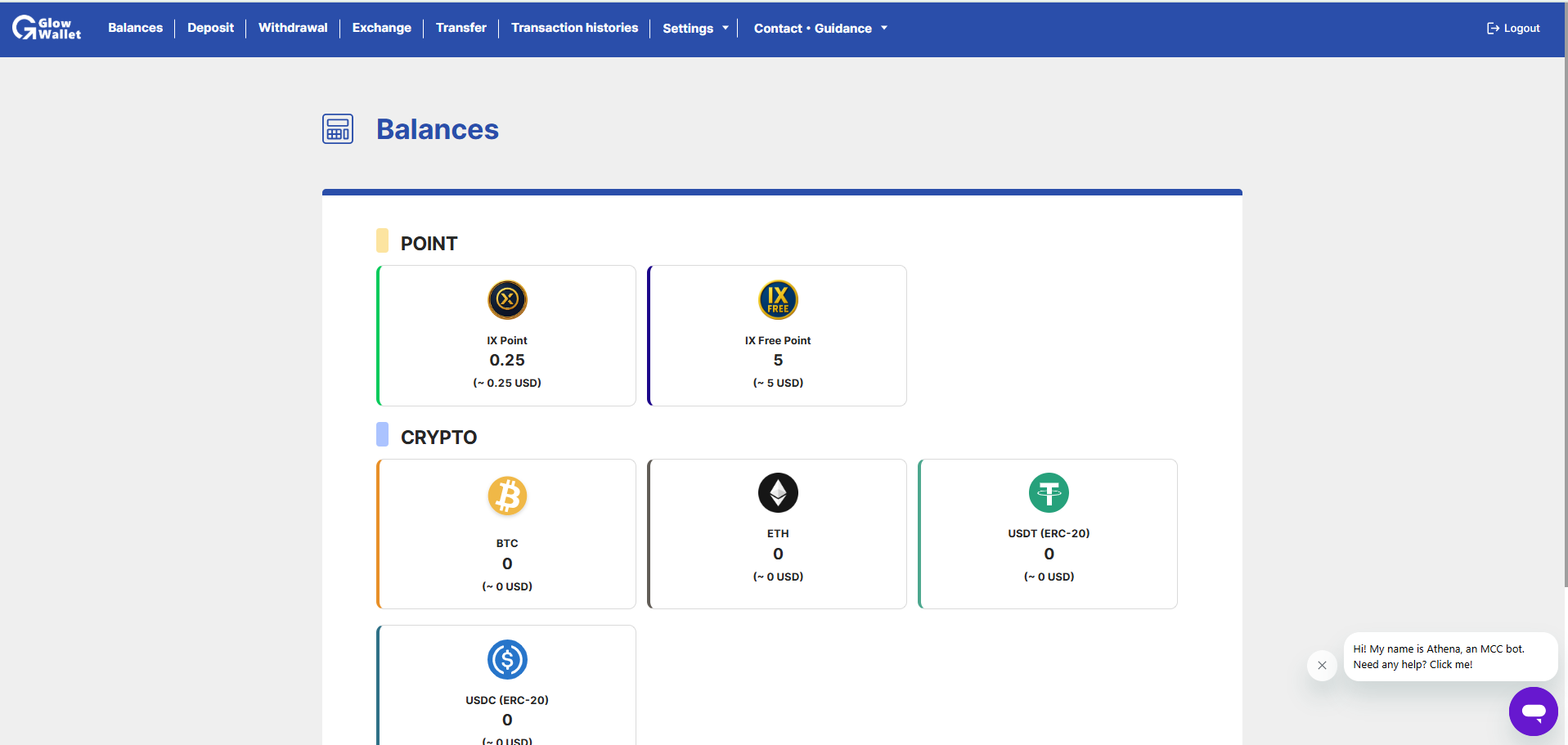Navigate to Exchange
Image resolution: width=1568 pixels, height=745 pixels.
[x=381, y=28]
